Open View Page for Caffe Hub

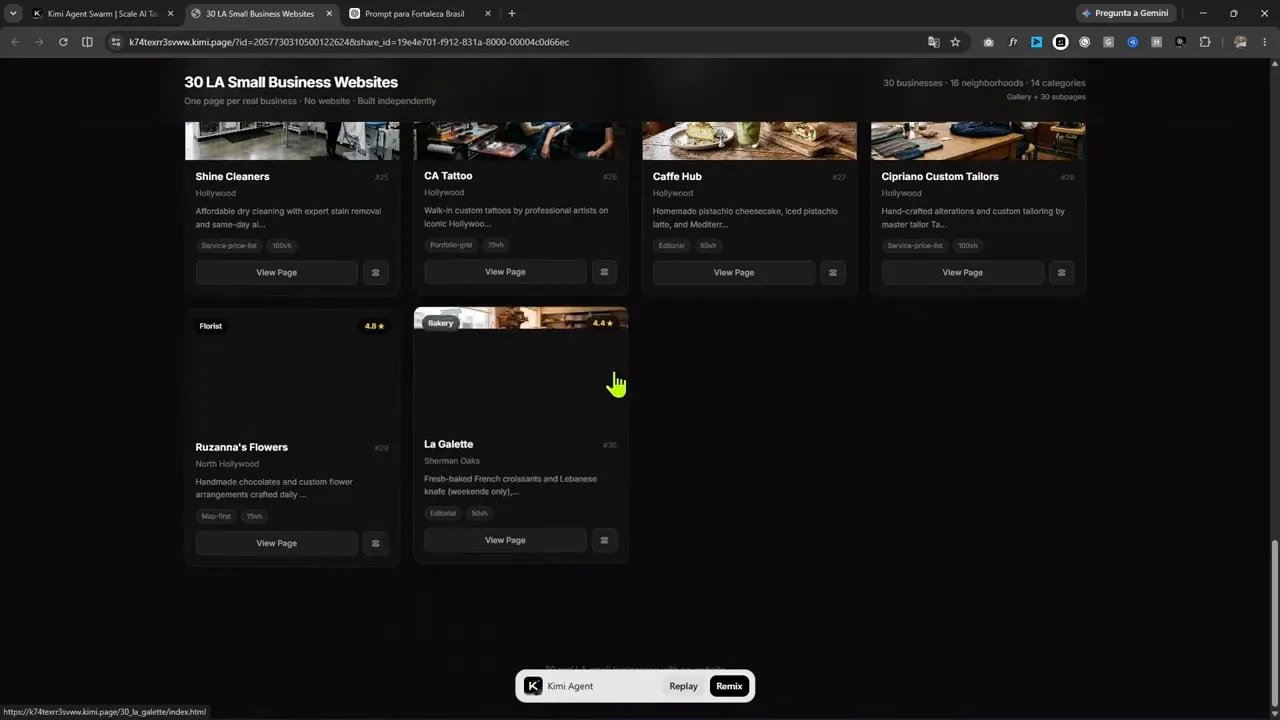point(734,272)
